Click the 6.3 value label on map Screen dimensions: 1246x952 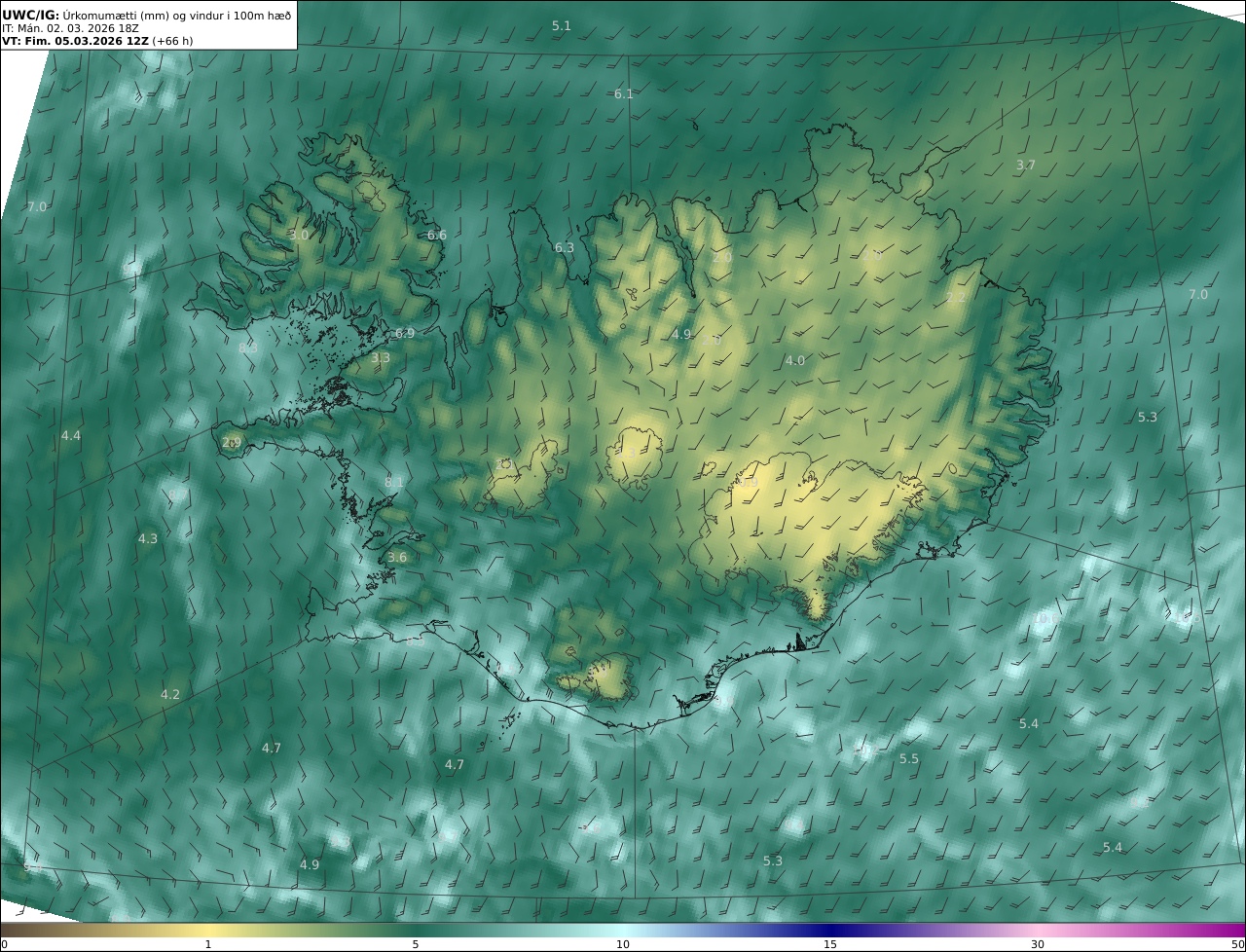[565, 247]
